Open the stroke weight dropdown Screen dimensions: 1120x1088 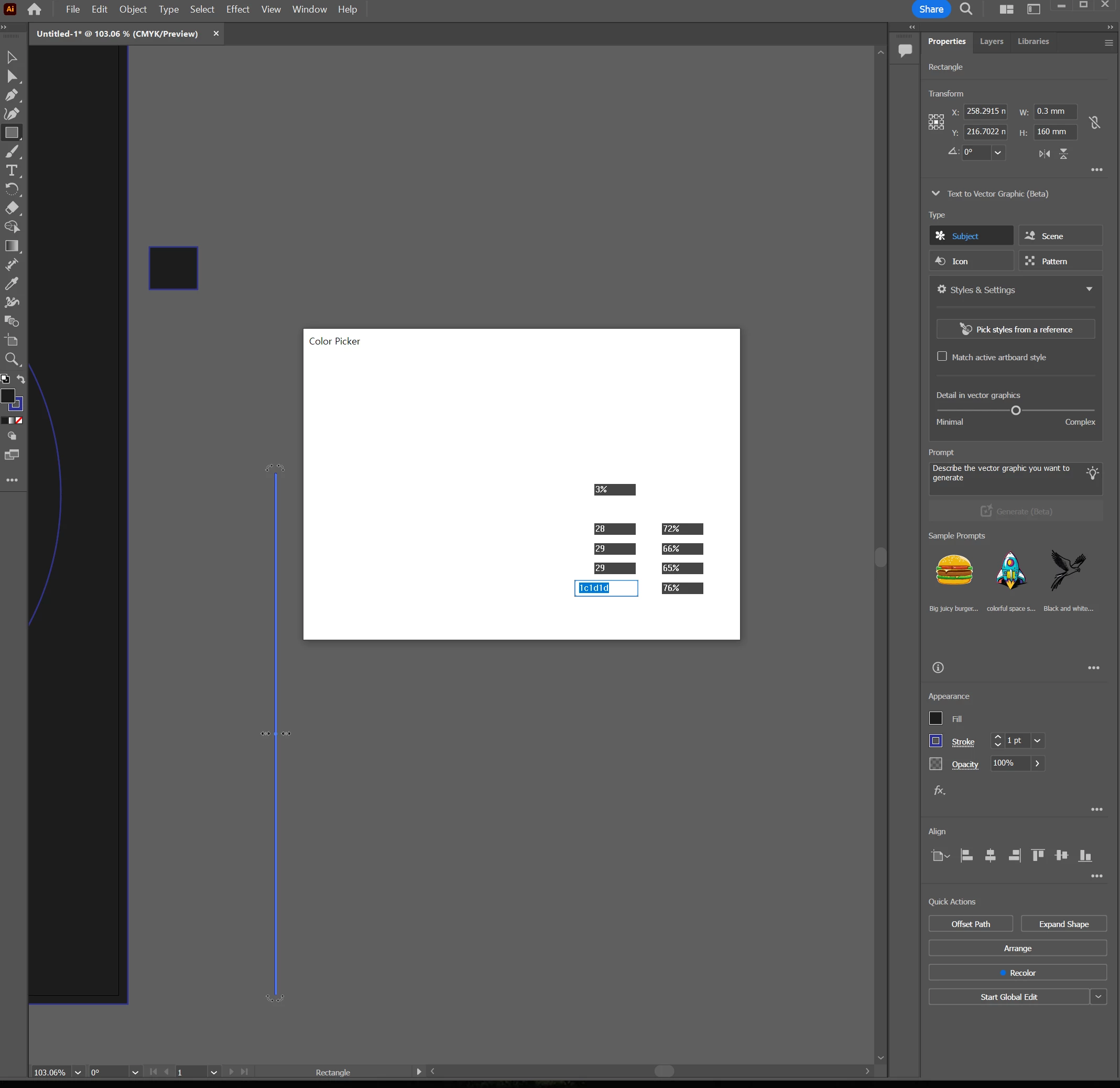(1037, 740)
